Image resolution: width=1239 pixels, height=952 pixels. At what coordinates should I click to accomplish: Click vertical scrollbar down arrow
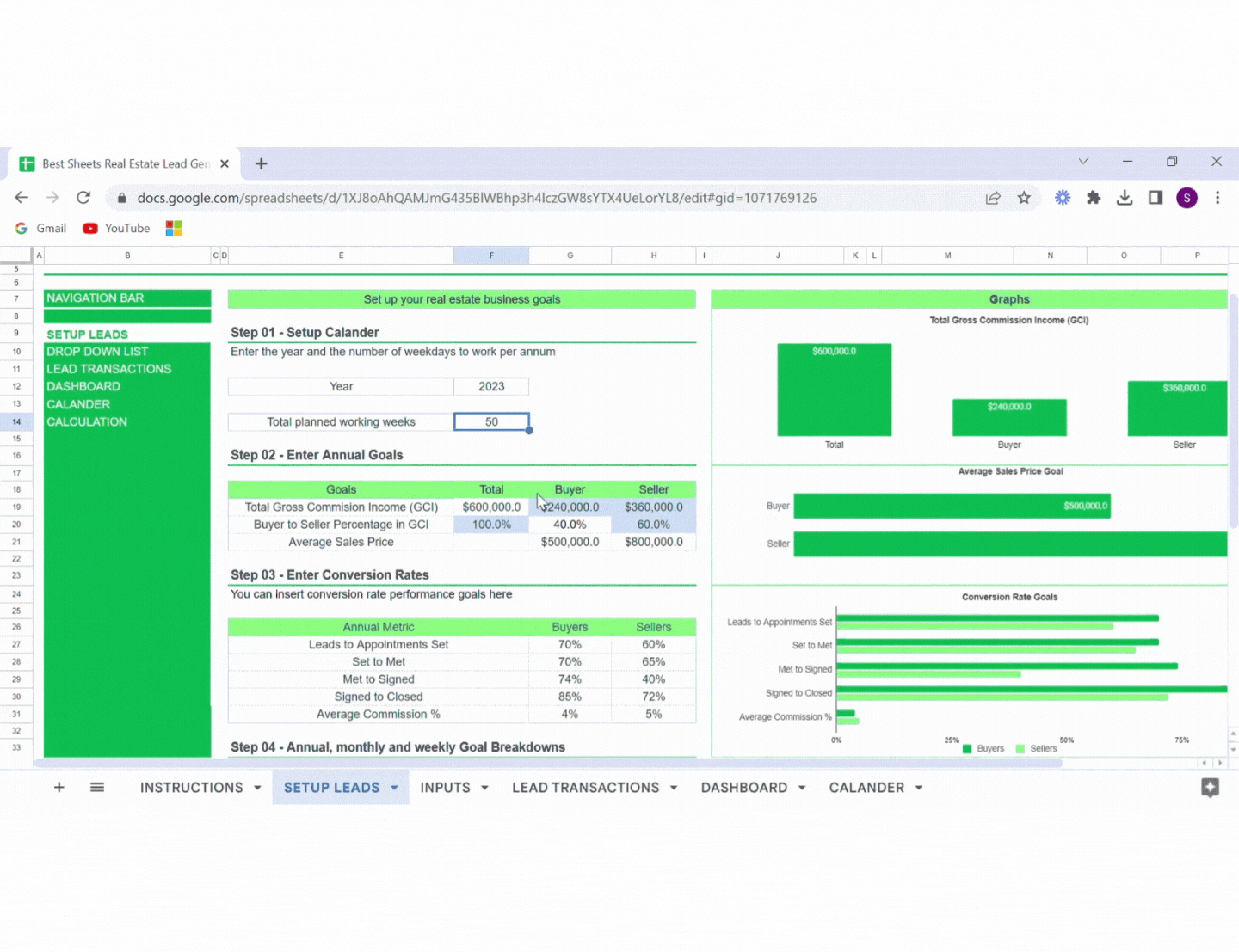[x=1233, y=750]
